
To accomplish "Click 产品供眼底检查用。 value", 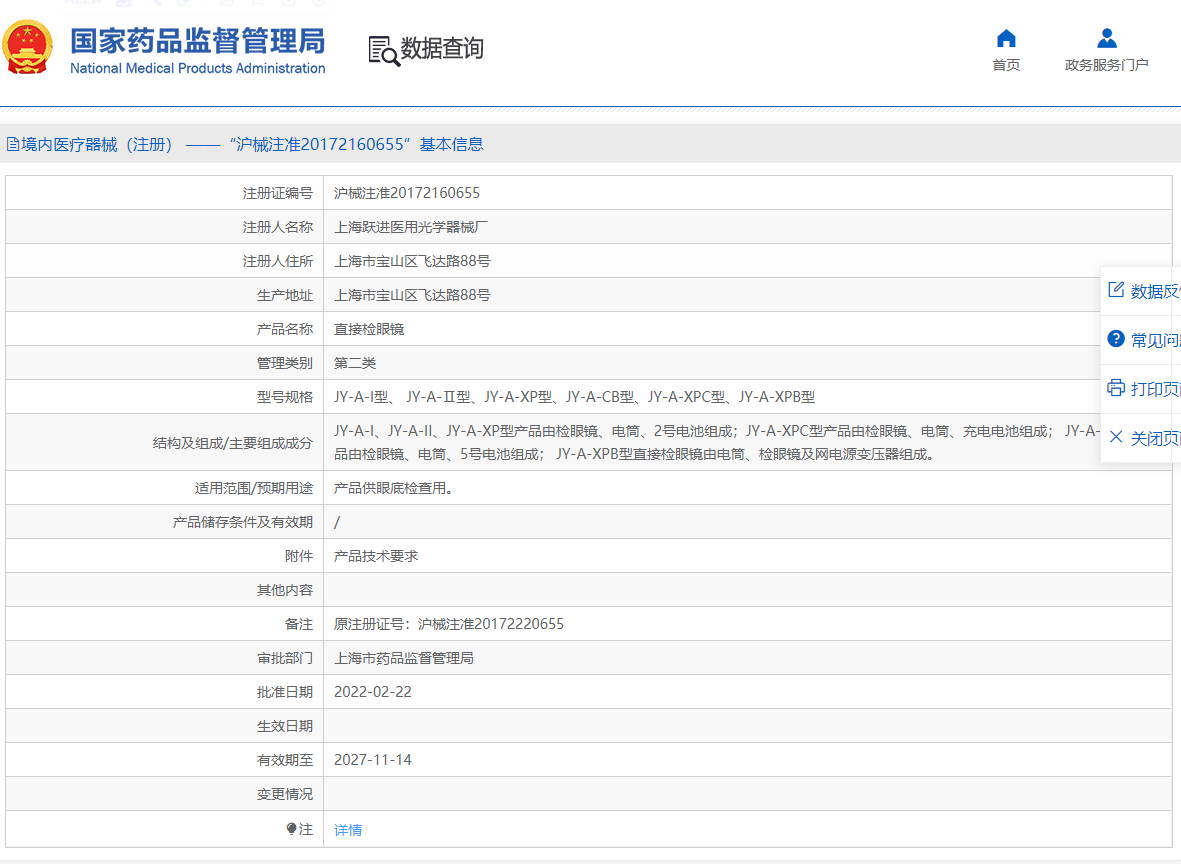I will (393, 488).
